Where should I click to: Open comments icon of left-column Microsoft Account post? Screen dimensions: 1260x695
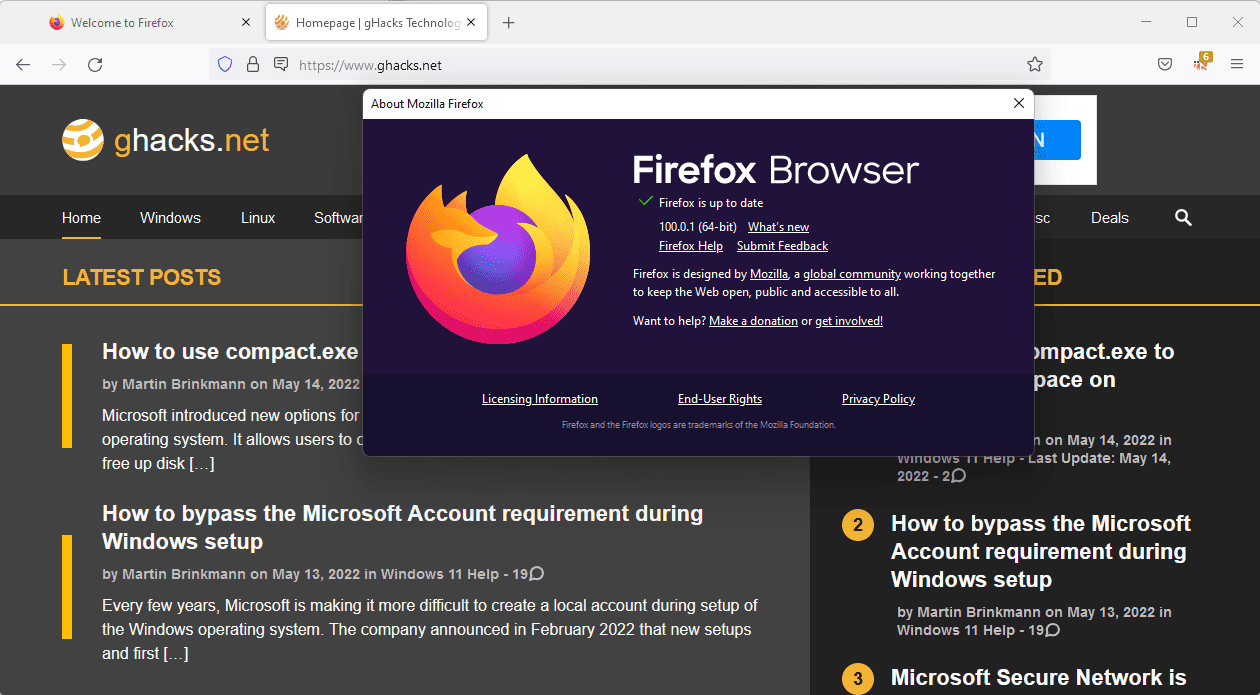[537, 574]
